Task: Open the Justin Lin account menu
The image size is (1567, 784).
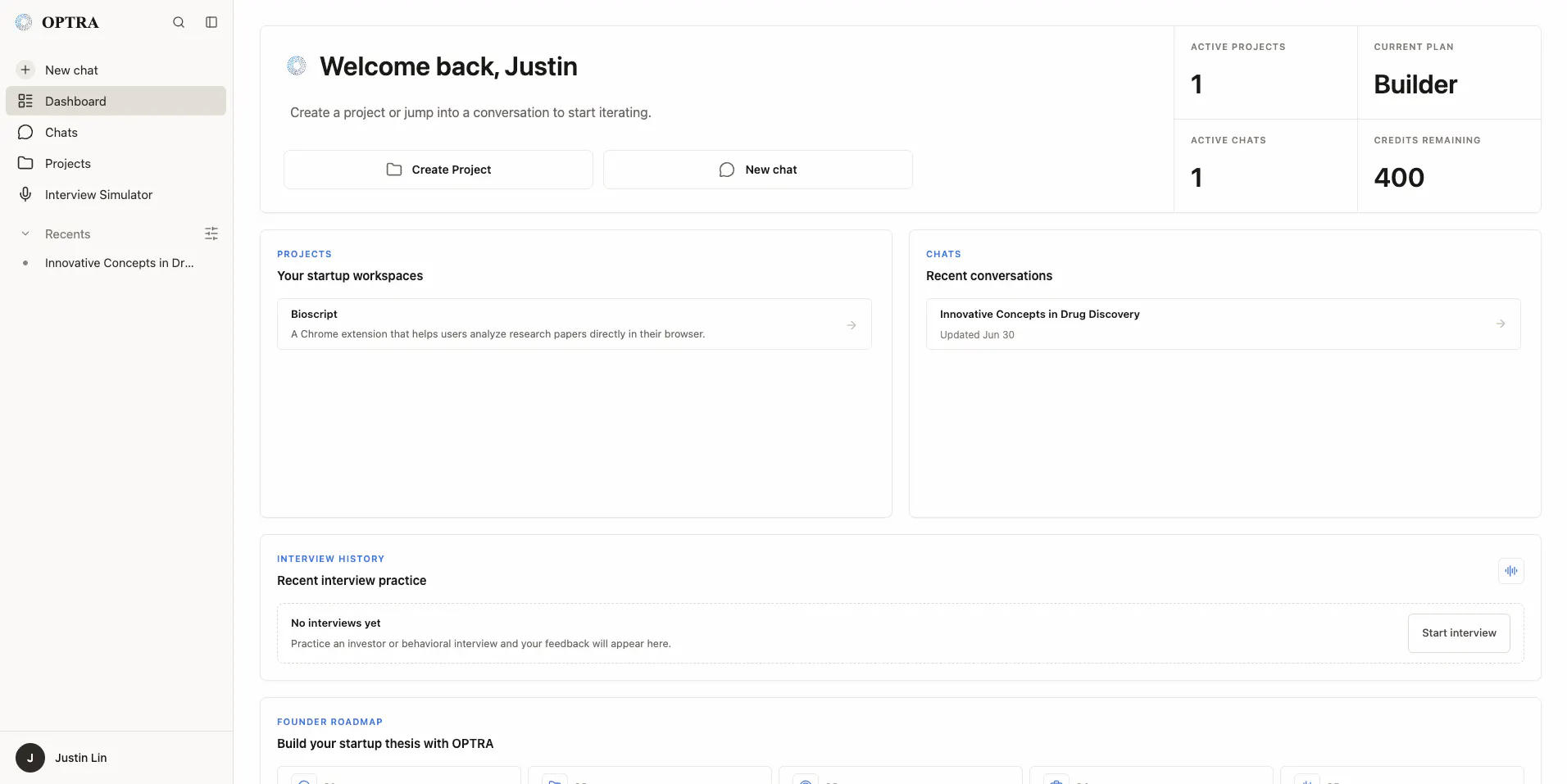Action: pyautogui.click(x=116, y=758)
